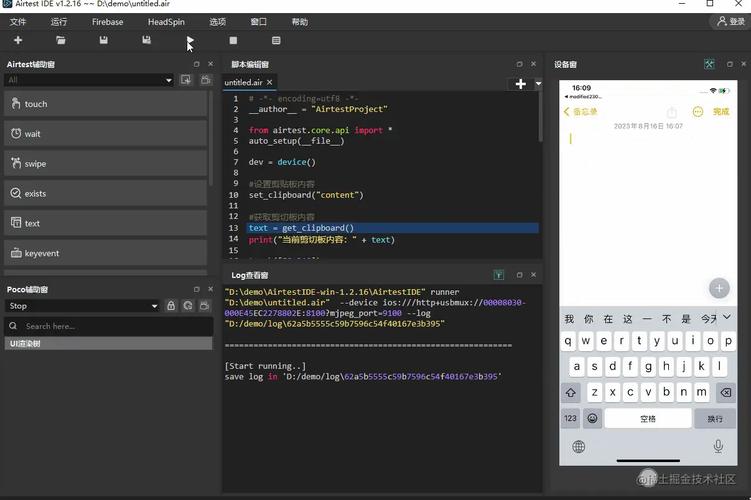The height and width of the screenshot is (500, 751).
Task: Tap the emoji key on phone keyboard
Action: click(592, 418)
